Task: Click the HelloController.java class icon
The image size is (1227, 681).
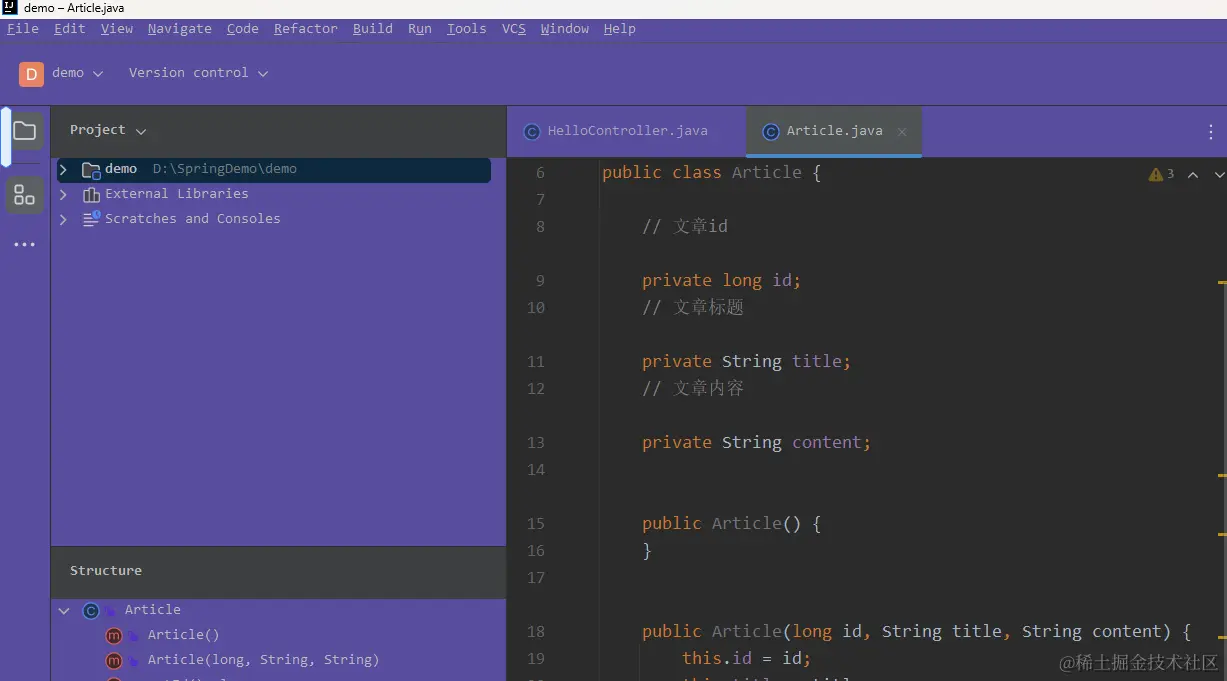Action: coord(532,131)
